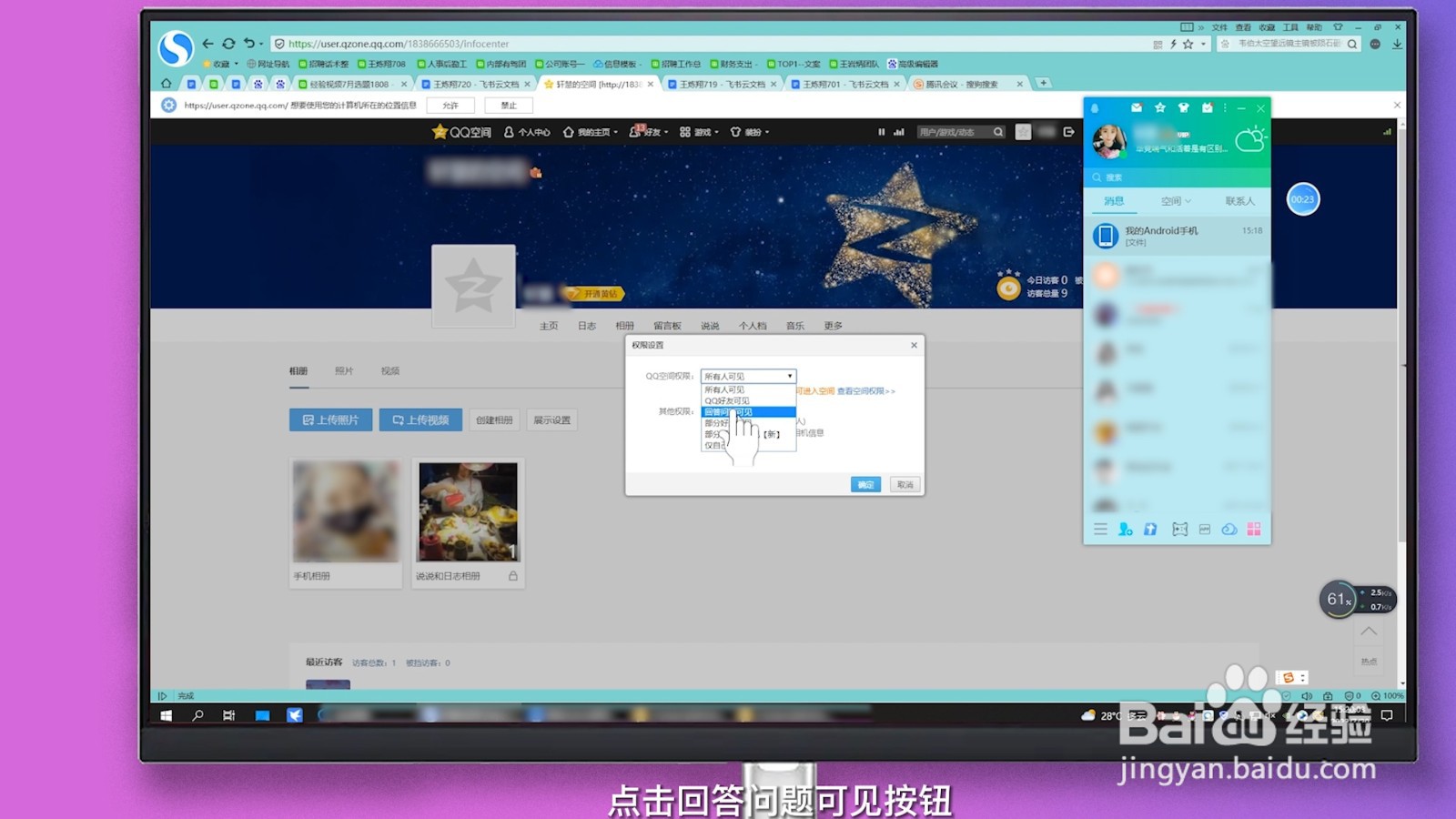Open the browser home page icon
1456x819 pixels.
[x=166, y=83]
